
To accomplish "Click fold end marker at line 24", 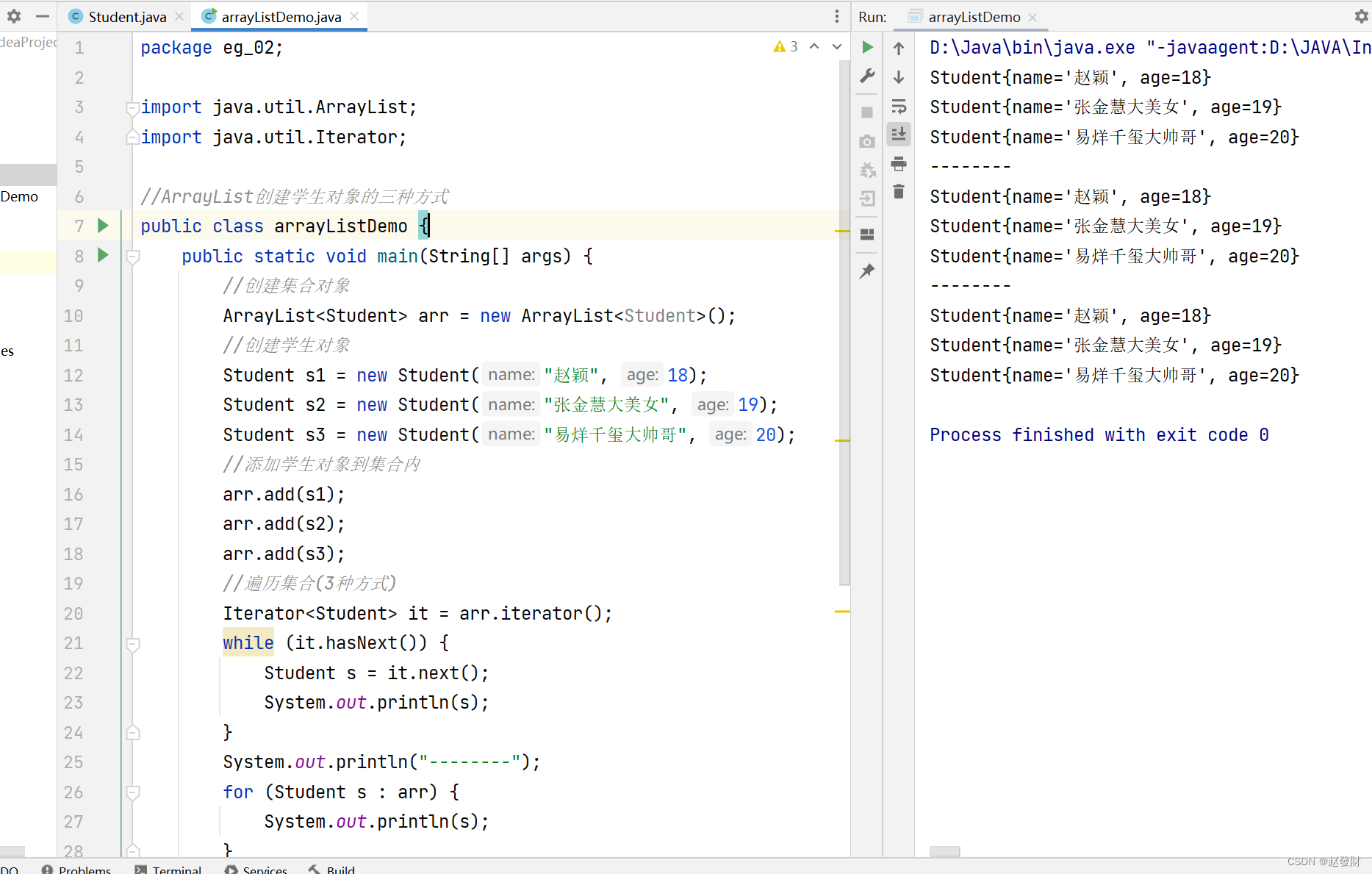I will point(133,733).
